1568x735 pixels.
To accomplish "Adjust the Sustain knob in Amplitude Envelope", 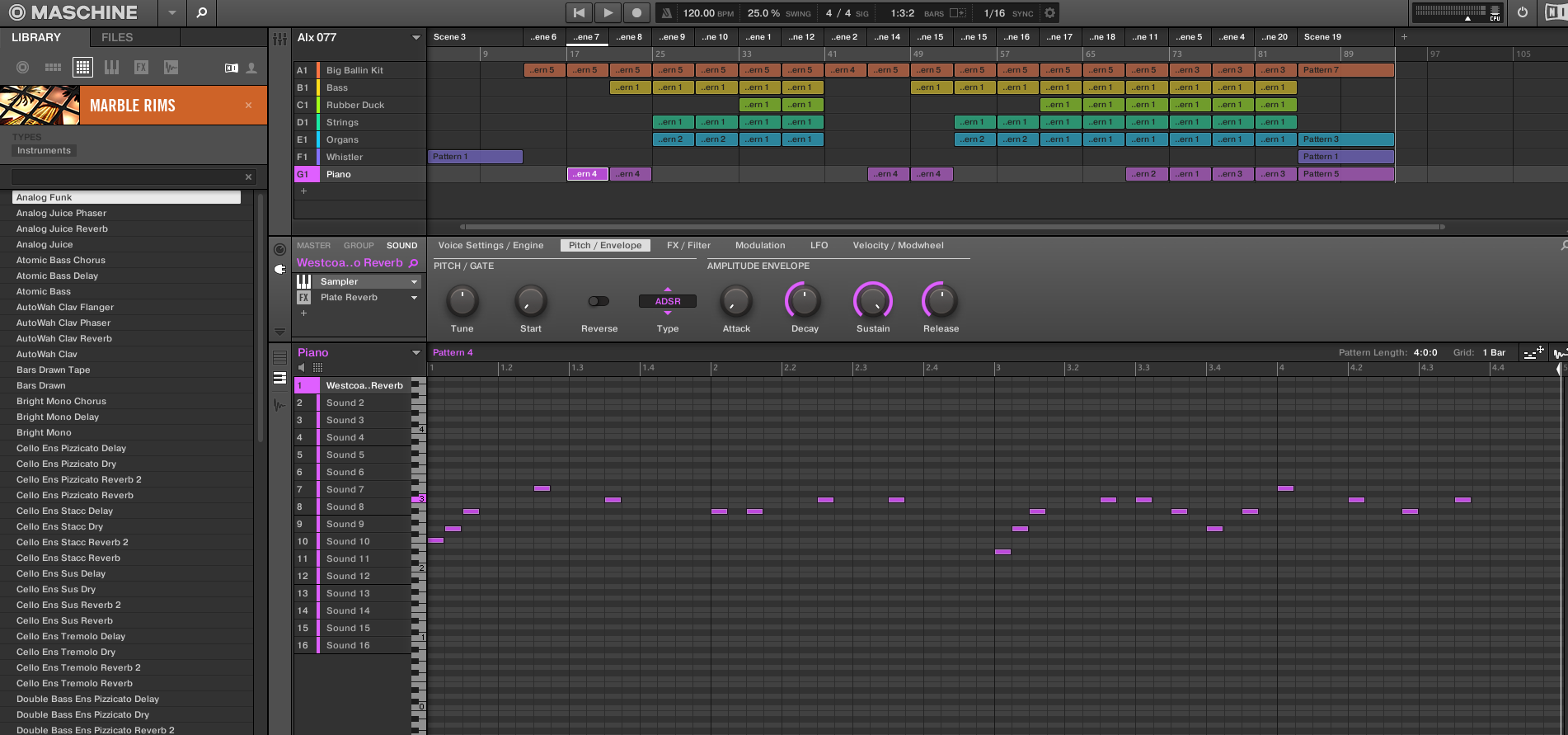I will point(872,301).
